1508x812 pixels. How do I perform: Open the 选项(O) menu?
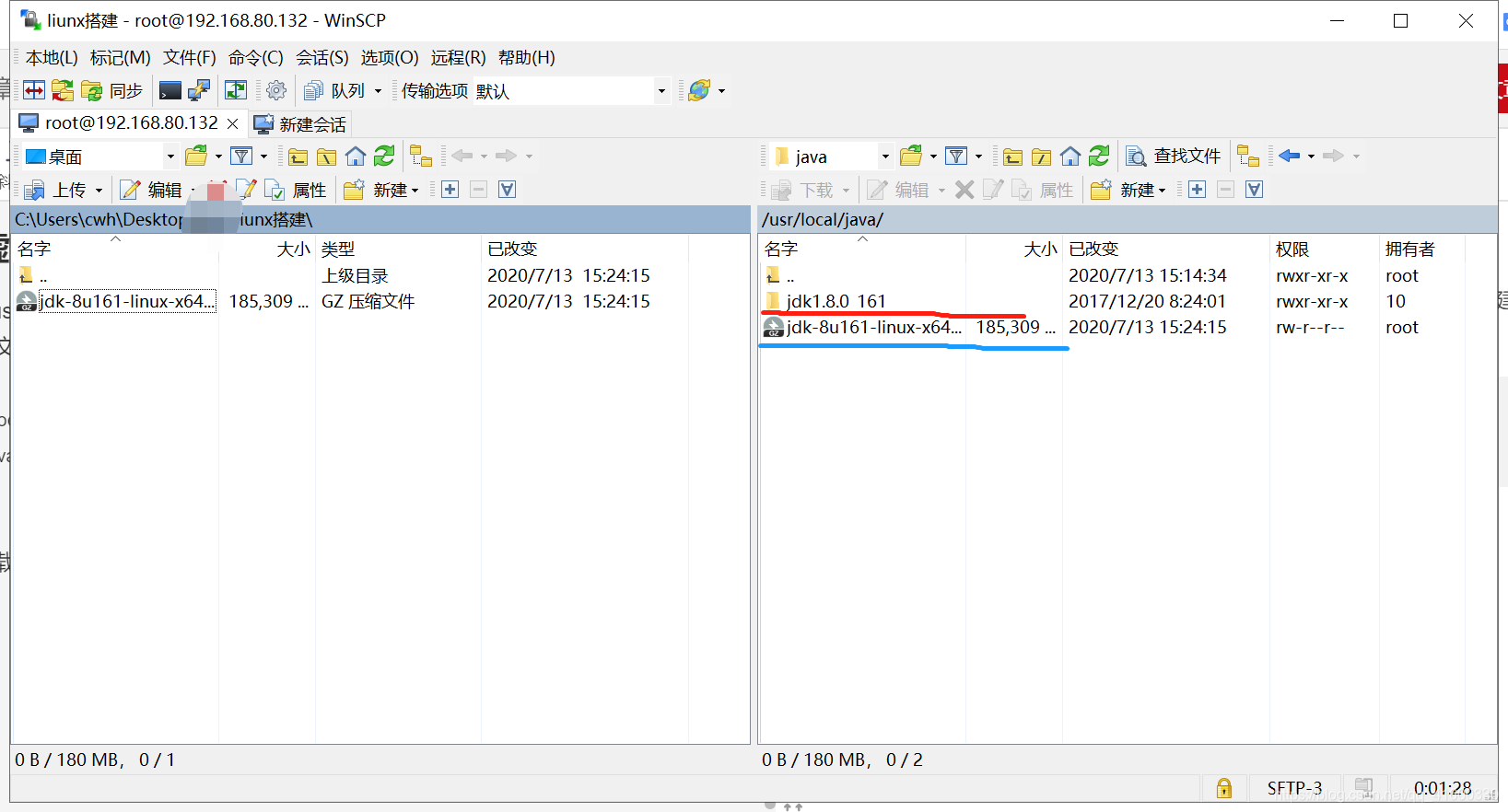(390, 57)
